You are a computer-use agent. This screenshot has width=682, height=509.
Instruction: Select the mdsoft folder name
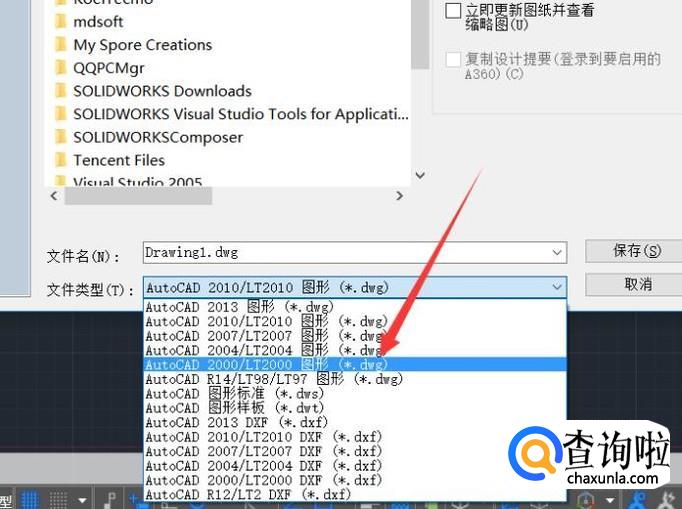coord(98,21)
